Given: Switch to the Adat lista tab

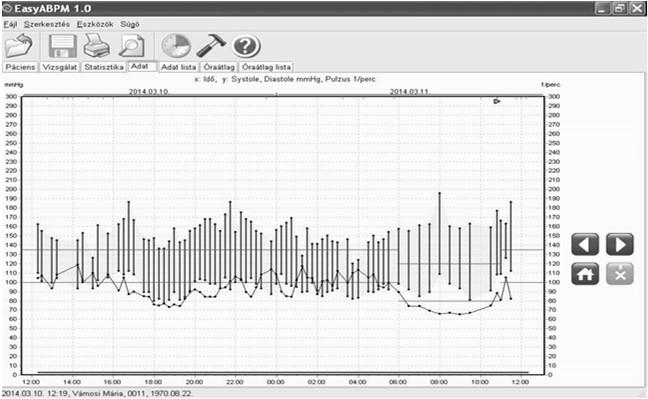Looking at the screenshot, I should click(x=179, y=67).
